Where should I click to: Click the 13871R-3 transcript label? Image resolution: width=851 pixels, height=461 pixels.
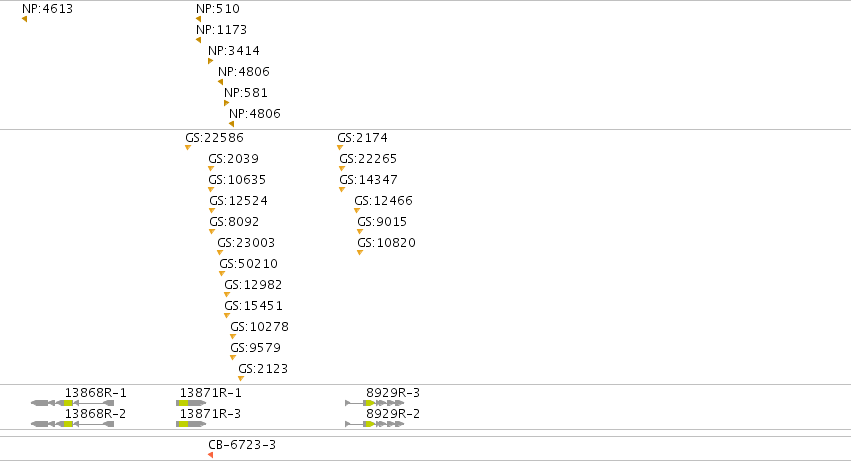(x=211, y=414)
